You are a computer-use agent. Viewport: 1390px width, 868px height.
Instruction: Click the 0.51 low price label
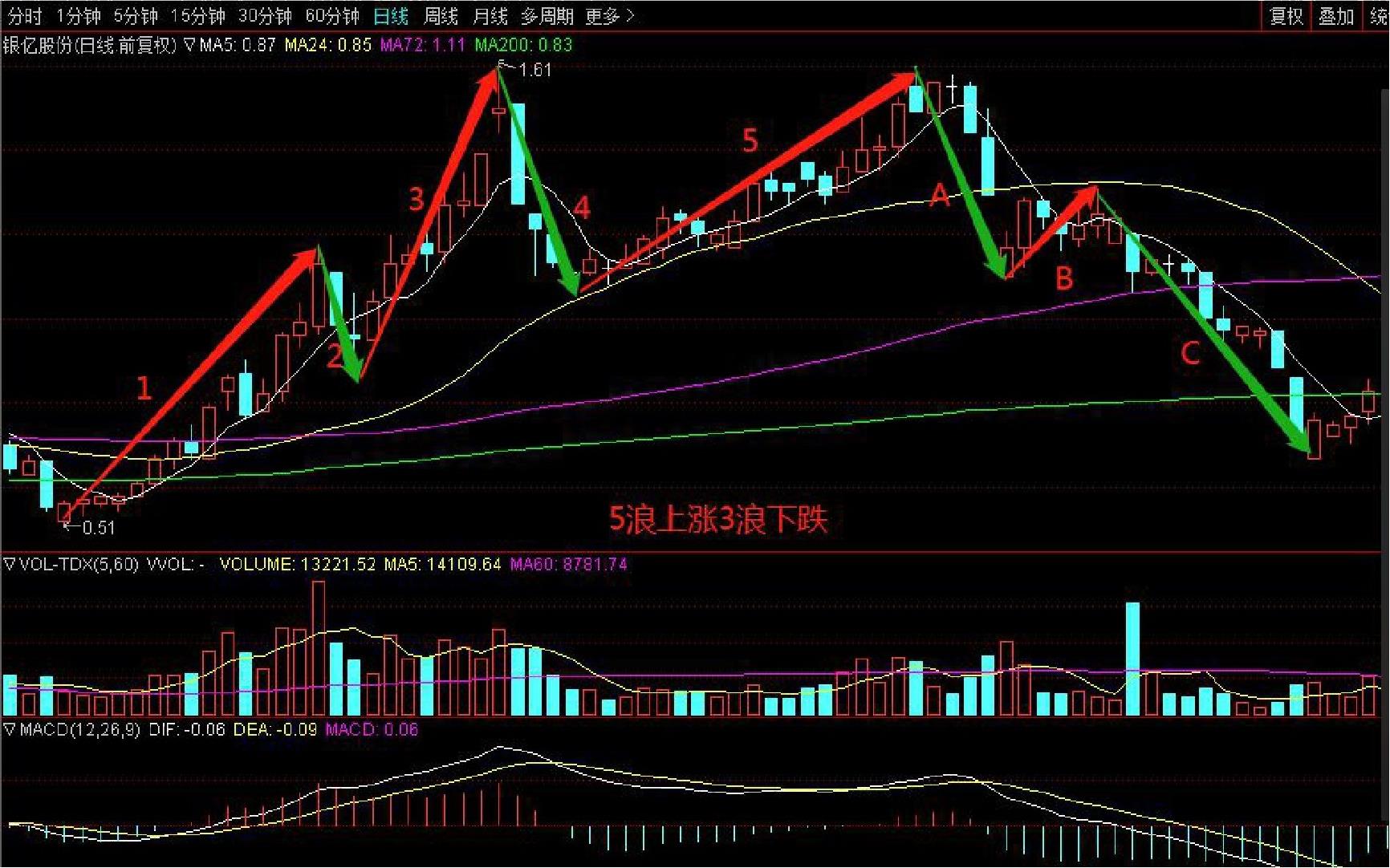pos(99,528)
